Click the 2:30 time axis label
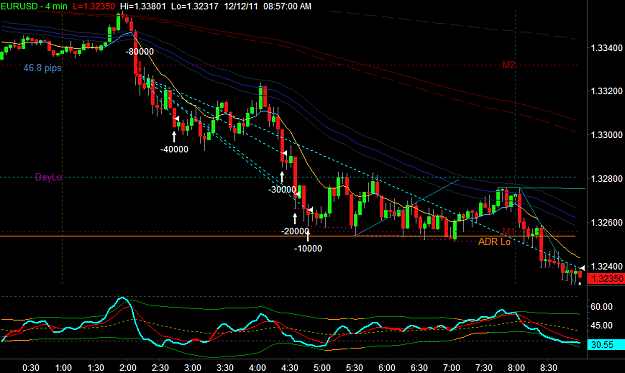This screenshot has height=373, width=625. tap(160, 367)
